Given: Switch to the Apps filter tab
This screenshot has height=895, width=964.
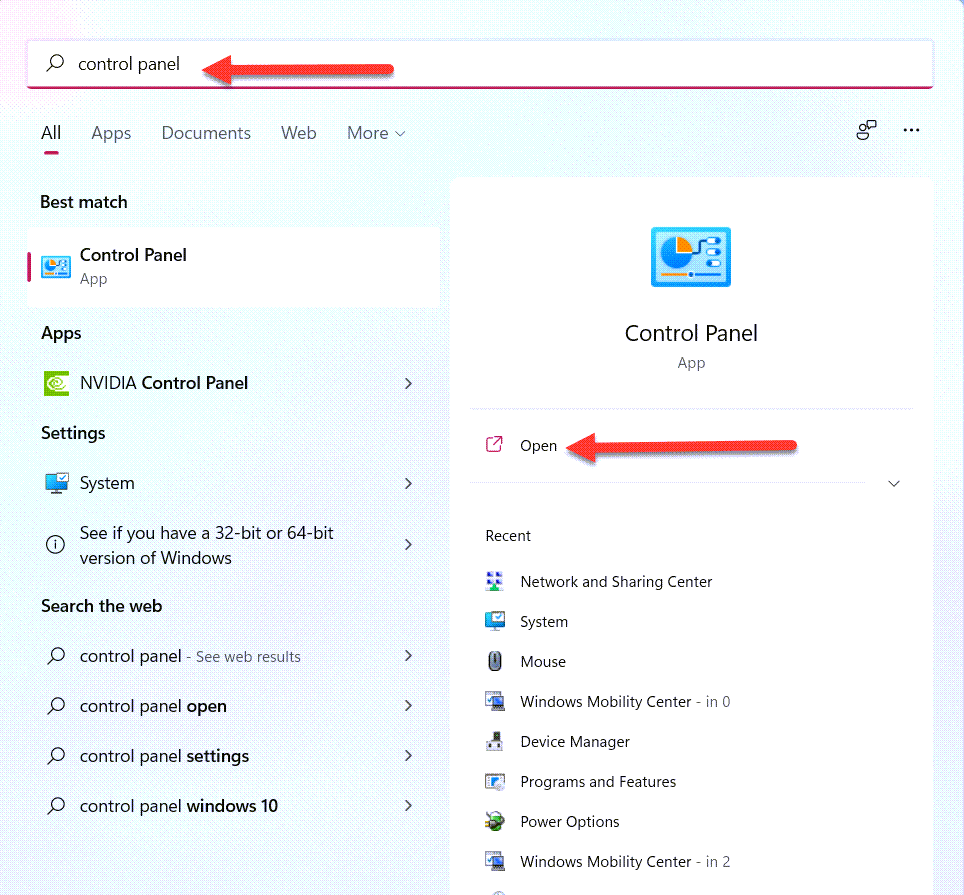Looking at the screenshot, I should (111, 133).
